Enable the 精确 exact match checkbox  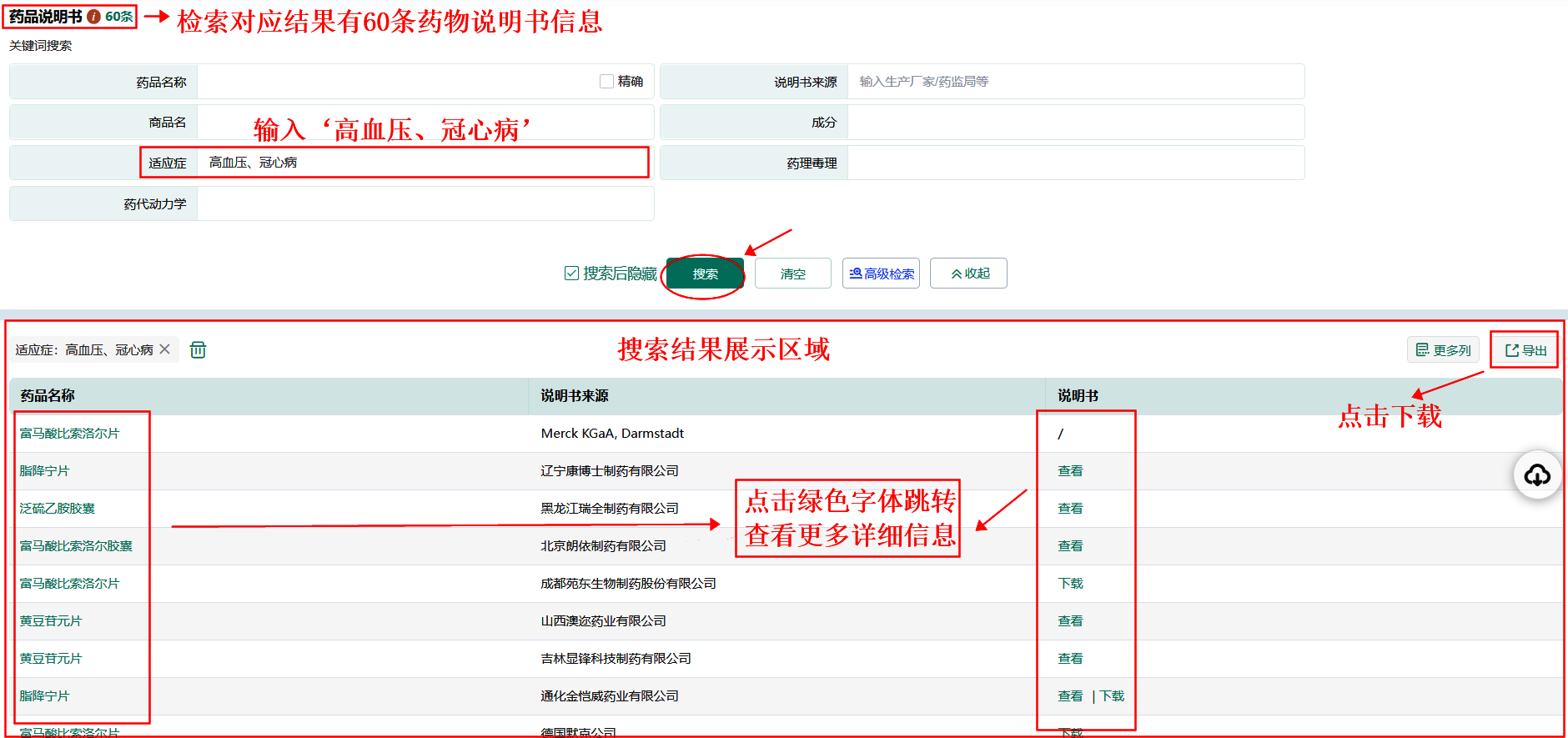click(607, 82)
